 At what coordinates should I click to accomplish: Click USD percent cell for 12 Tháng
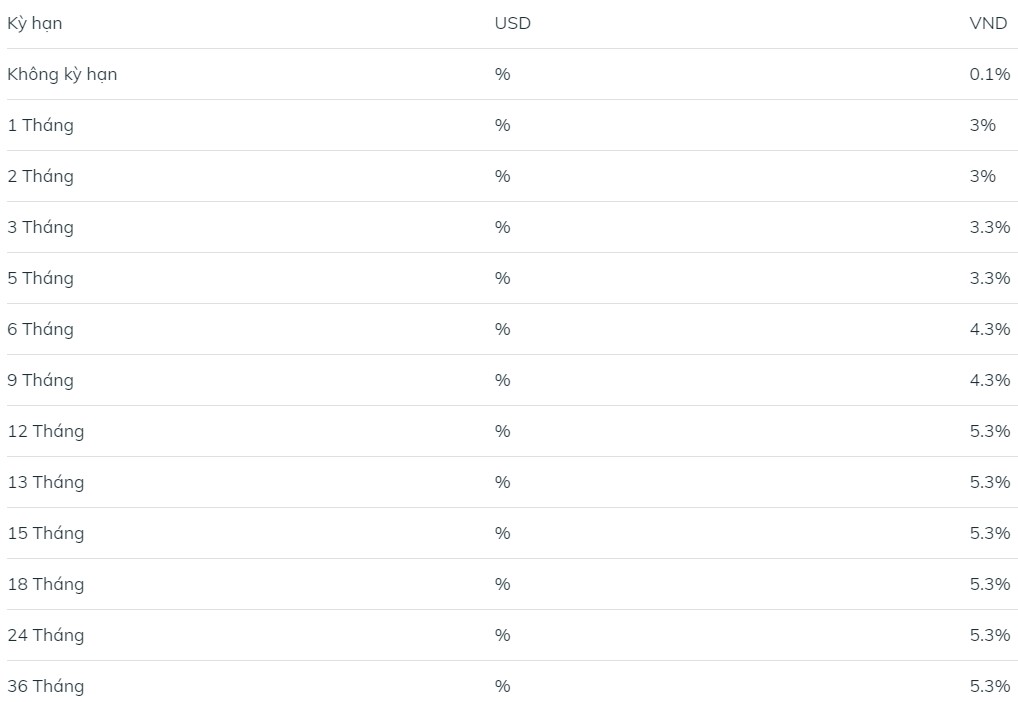coord(502,431)
